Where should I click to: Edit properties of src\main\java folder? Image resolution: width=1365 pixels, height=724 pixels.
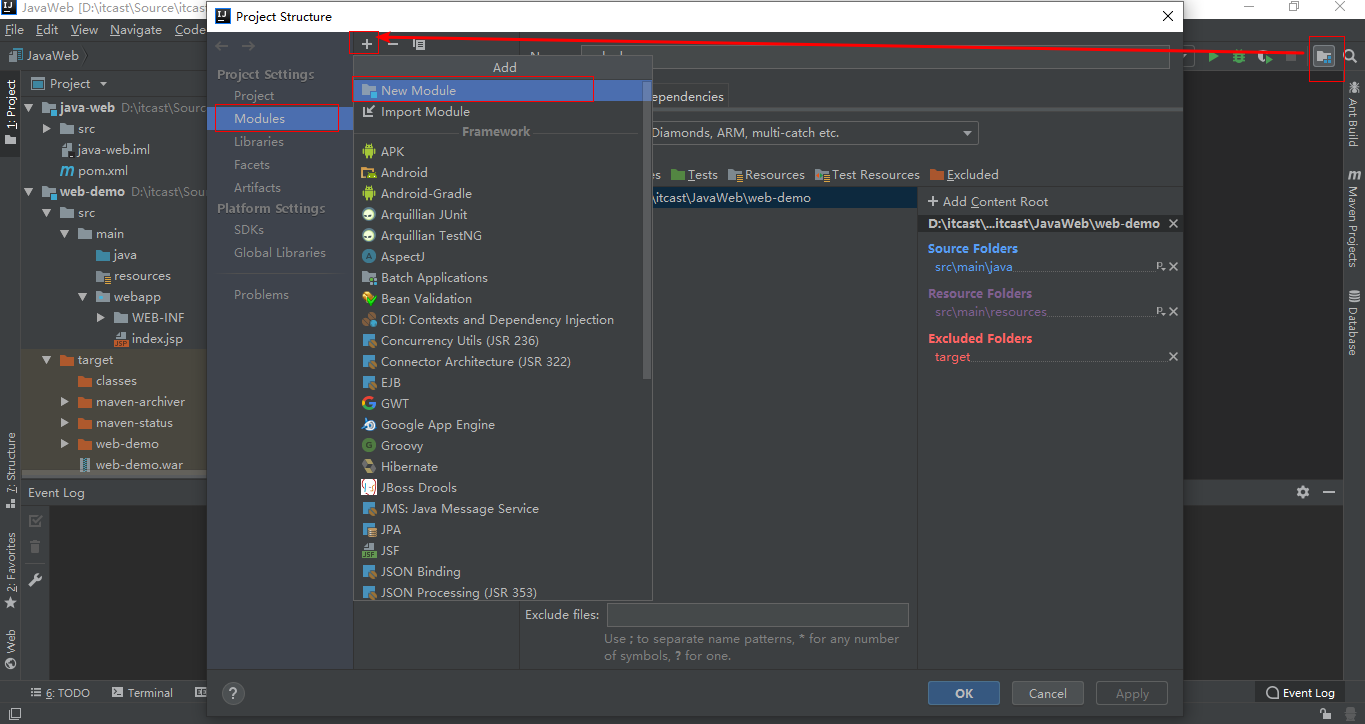pyautogui.click(x=1160, y=267)
